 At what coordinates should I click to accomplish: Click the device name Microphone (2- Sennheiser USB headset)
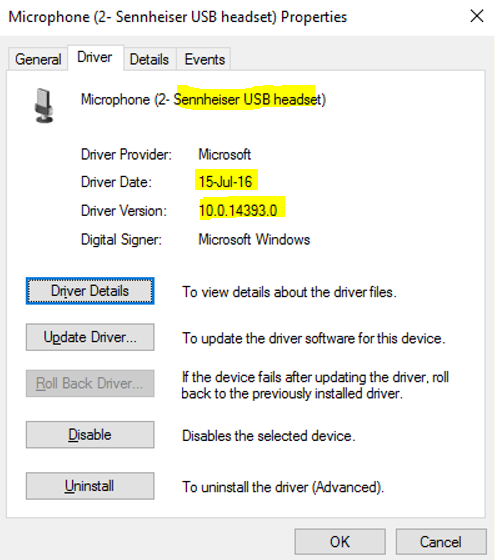204,99
